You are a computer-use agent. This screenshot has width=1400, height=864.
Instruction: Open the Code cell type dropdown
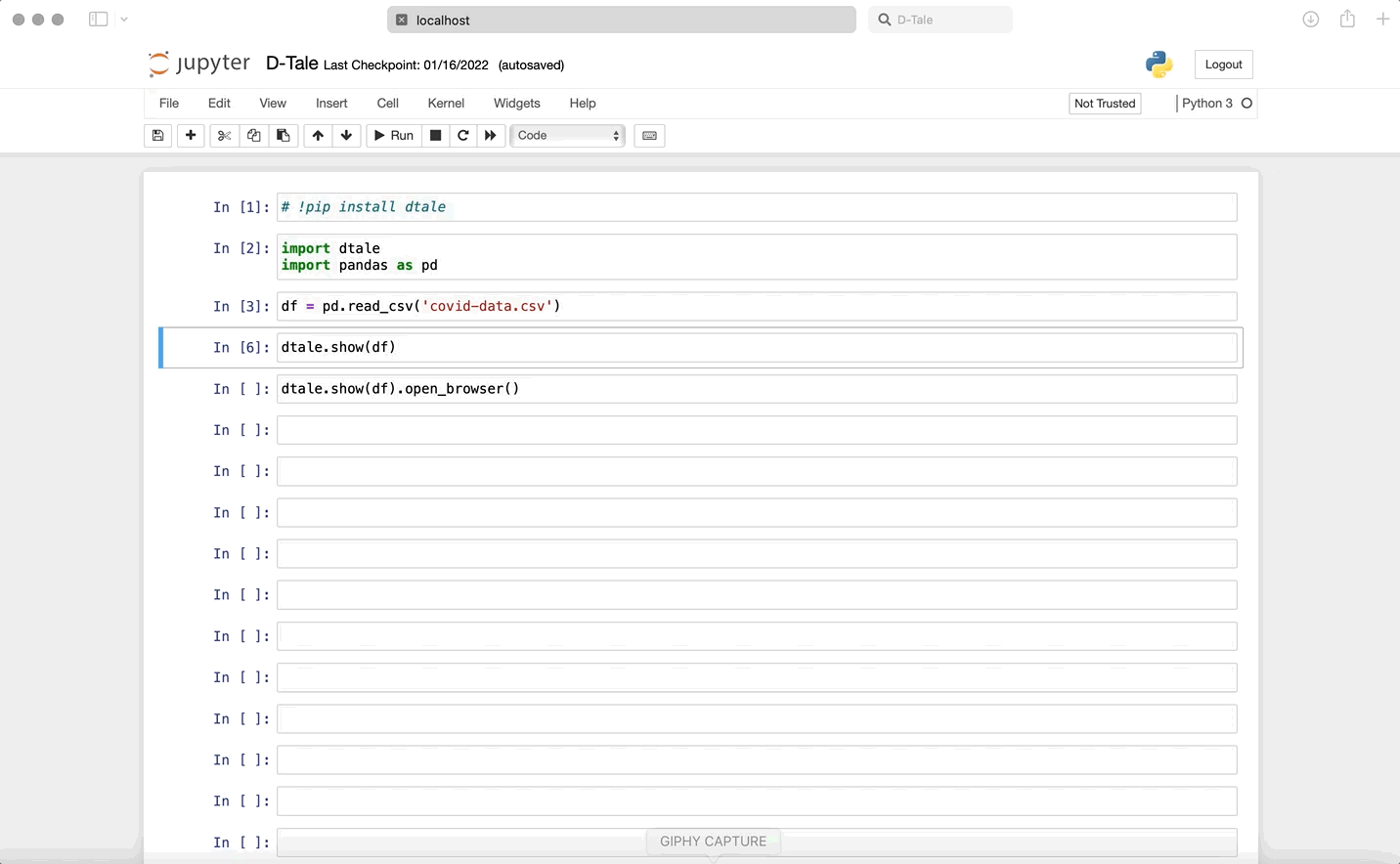567,136
